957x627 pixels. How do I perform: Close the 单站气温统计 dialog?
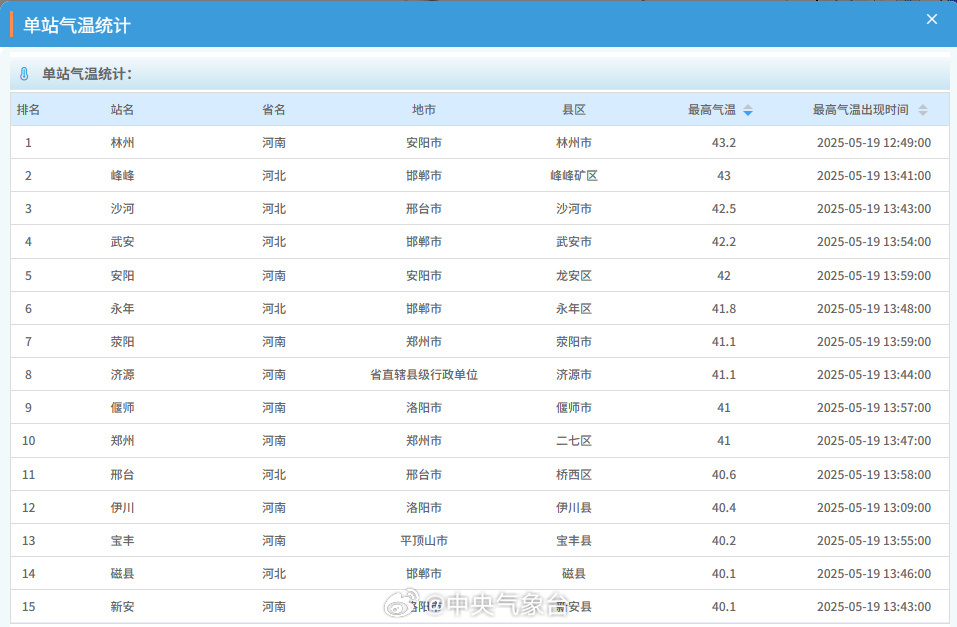tap(931, 20)
